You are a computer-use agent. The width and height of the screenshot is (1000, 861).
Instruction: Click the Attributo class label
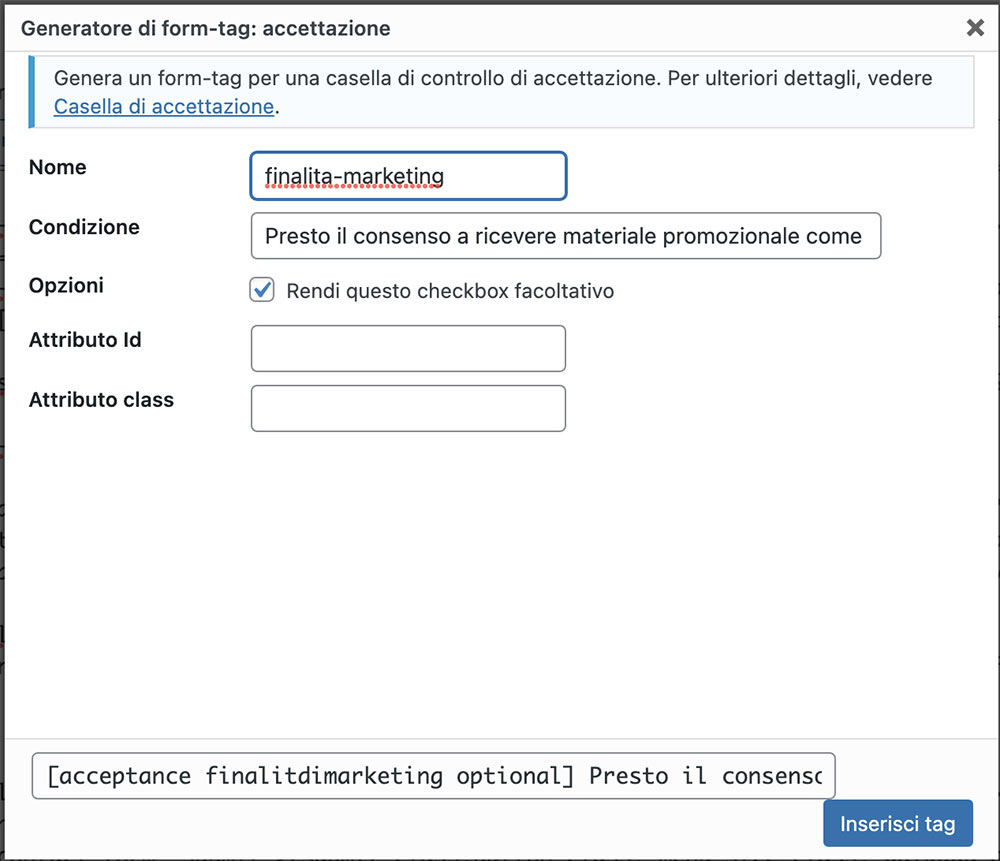(101, 399)
